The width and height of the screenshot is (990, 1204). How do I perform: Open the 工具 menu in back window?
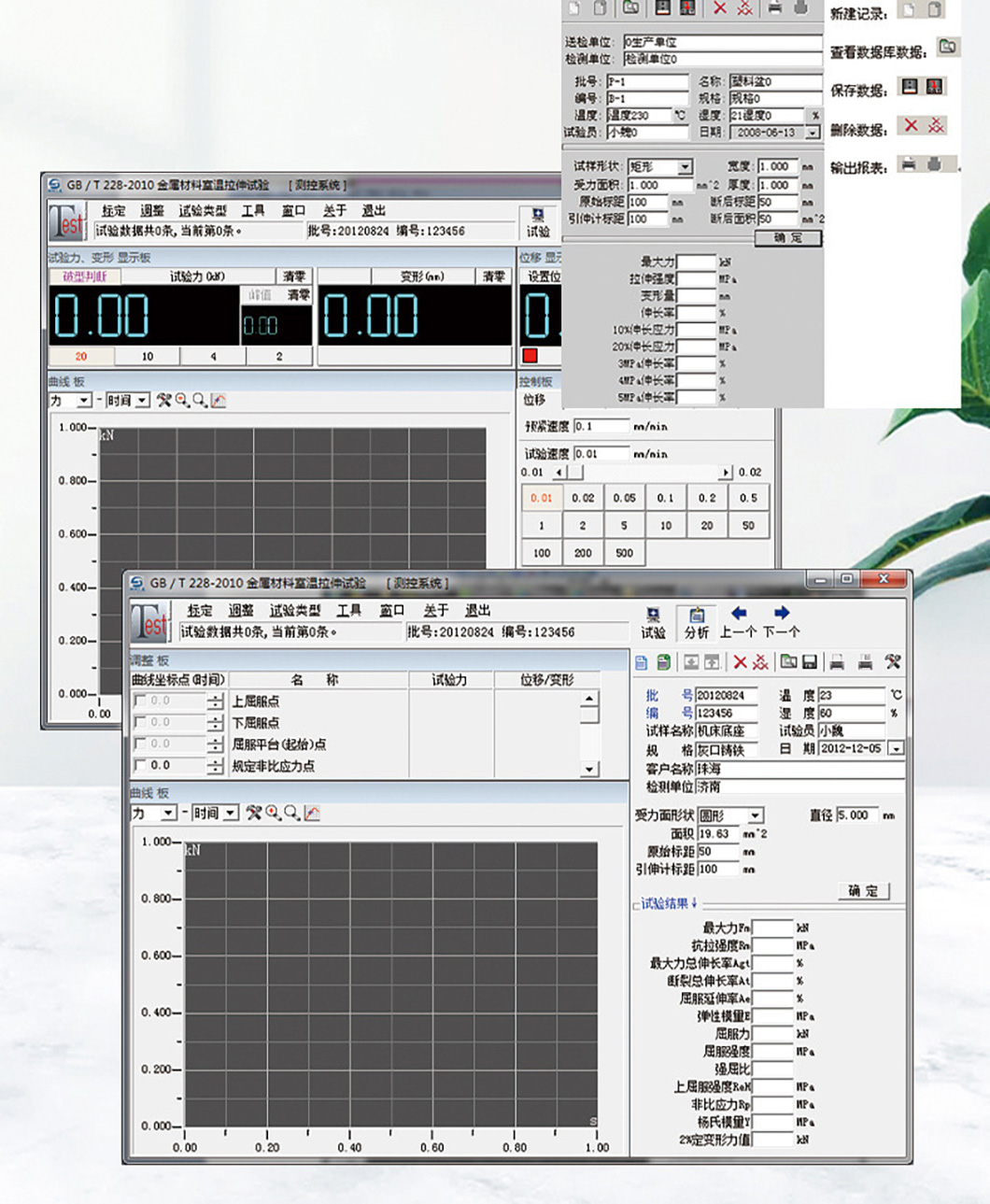tap(253, 211)
